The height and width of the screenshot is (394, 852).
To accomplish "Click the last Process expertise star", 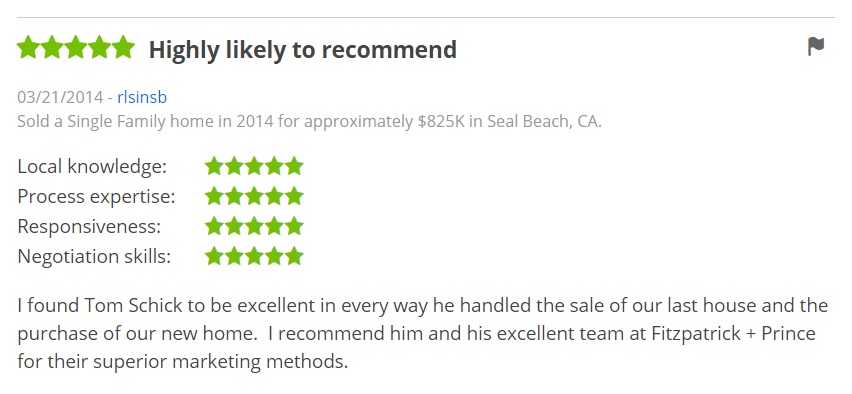I will [294, 196].
